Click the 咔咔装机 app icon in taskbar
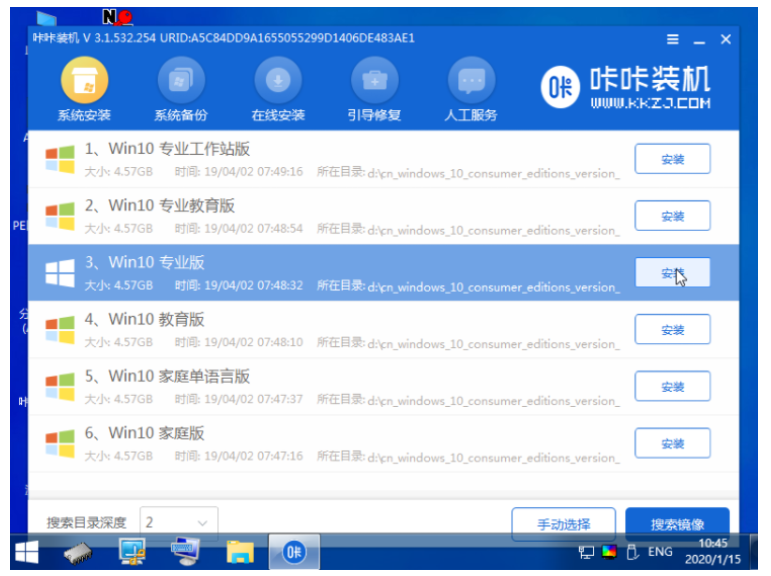Viewport: 771px width, 576px height. click(x=294, y=552)
